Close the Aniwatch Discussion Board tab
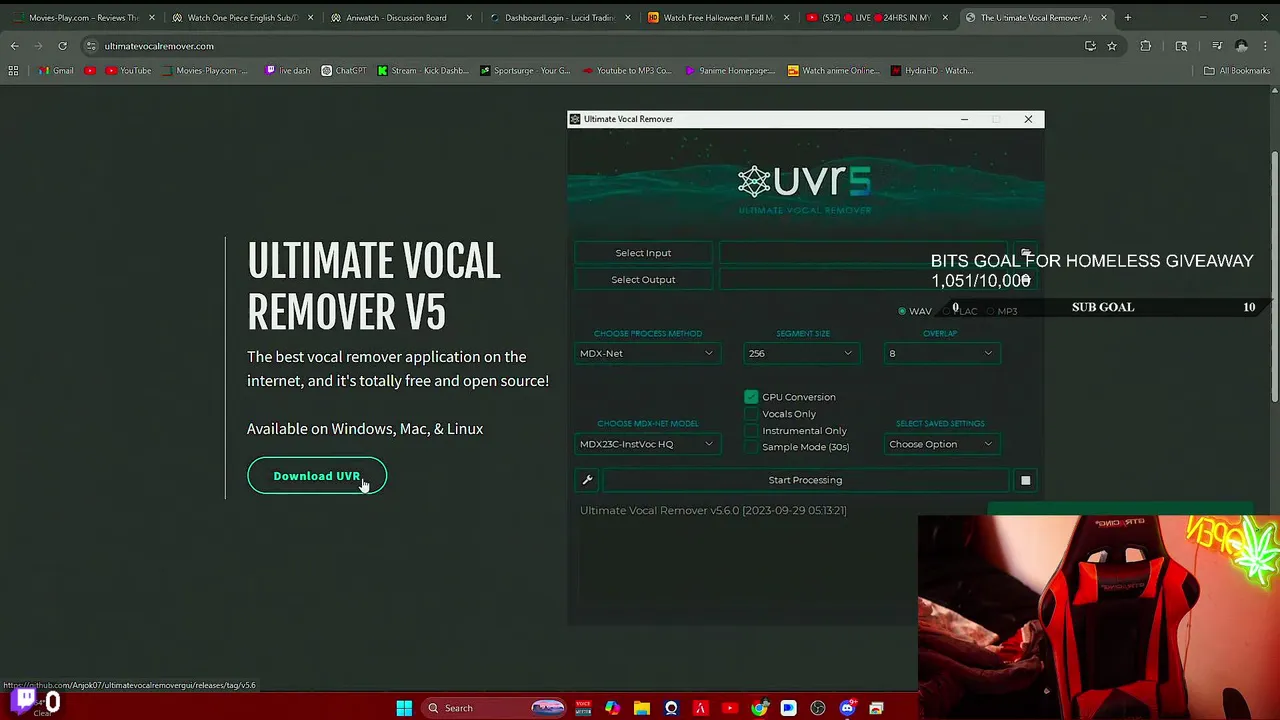Image resolution: width=1280 pixels, height=720 pixels. 469,18
